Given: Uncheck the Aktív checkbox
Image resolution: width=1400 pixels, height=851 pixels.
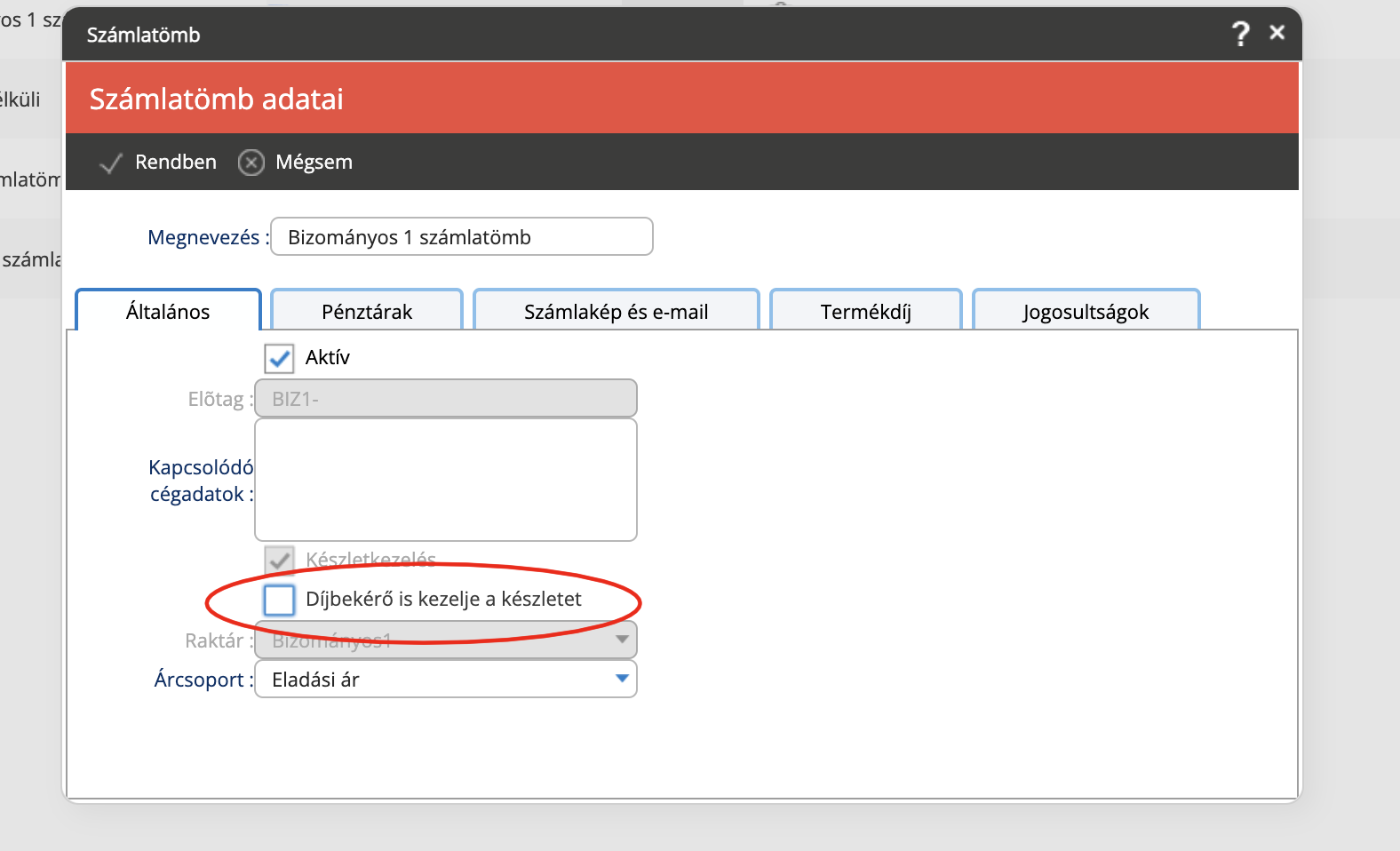Looking at the screenshot, I should coord(279,358).
